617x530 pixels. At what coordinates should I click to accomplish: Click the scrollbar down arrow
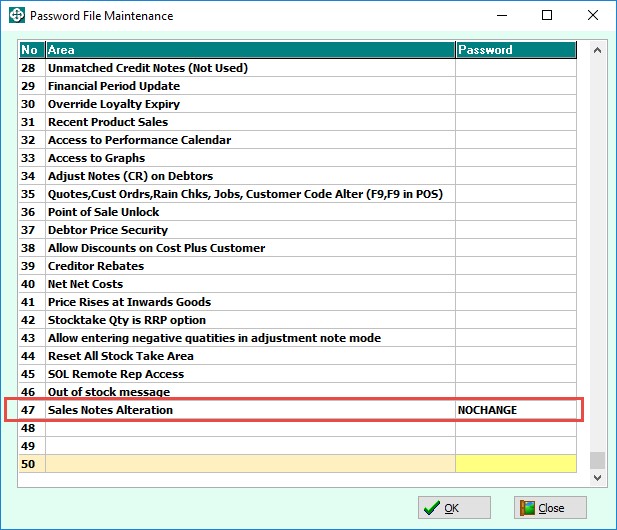tap(597, 478)
